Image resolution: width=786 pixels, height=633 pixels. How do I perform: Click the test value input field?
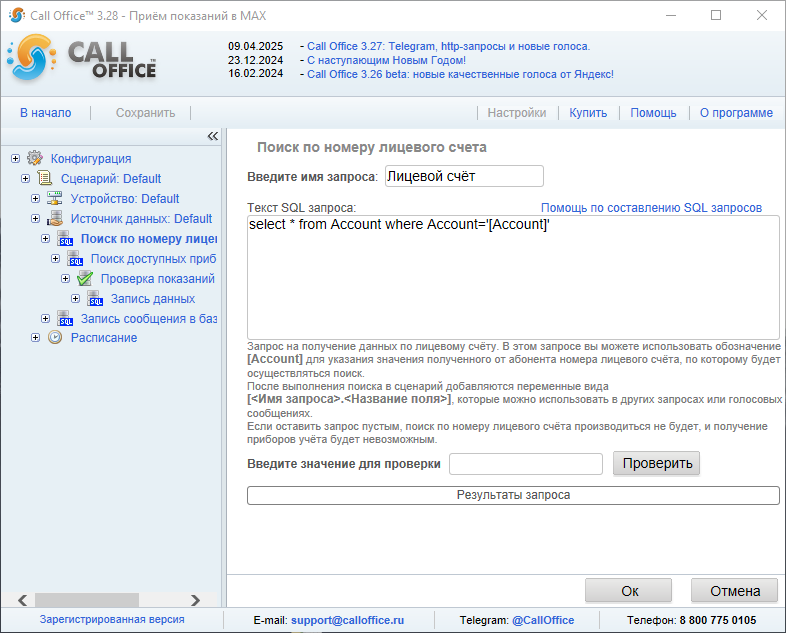tap(525, 464)
